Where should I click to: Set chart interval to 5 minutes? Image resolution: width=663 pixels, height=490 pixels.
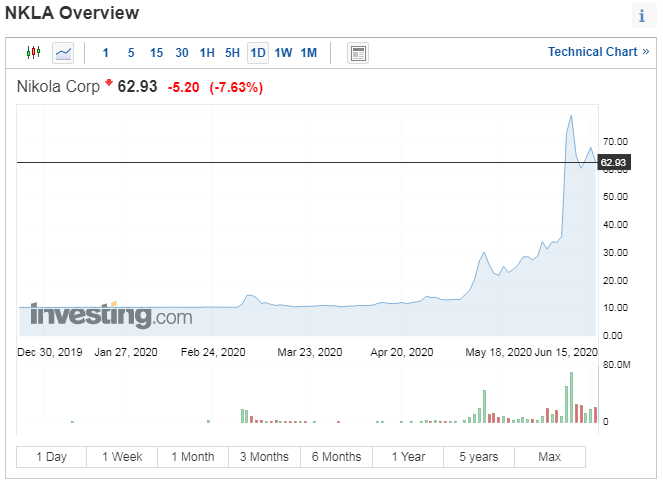point(131,53)
